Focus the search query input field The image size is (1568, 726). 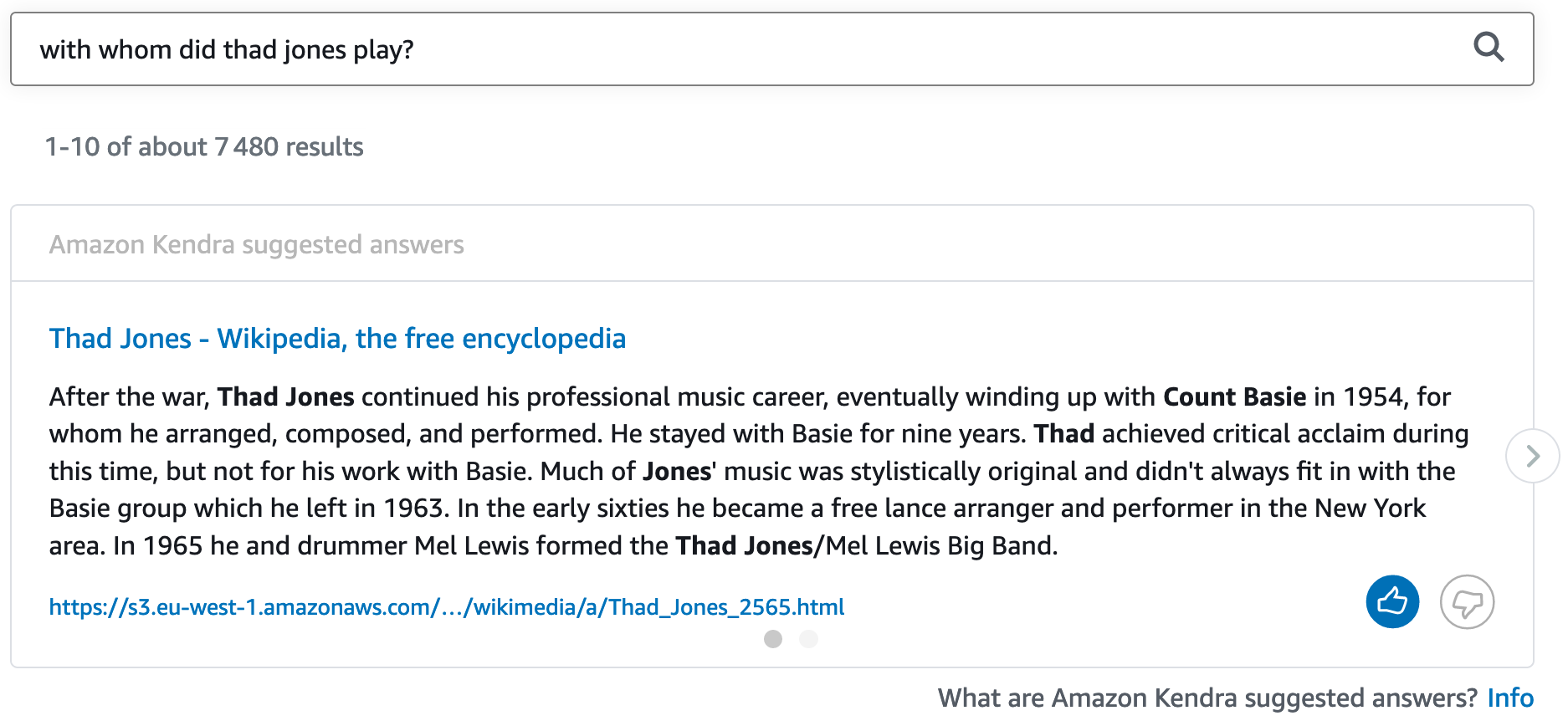coord(736,49)
